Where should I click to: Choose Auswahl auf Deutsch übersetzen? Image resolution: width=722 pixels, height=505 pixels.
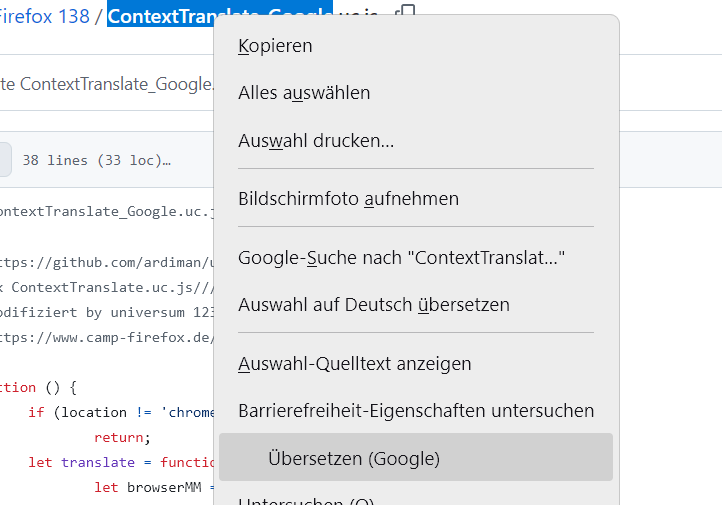pos(373,304)
